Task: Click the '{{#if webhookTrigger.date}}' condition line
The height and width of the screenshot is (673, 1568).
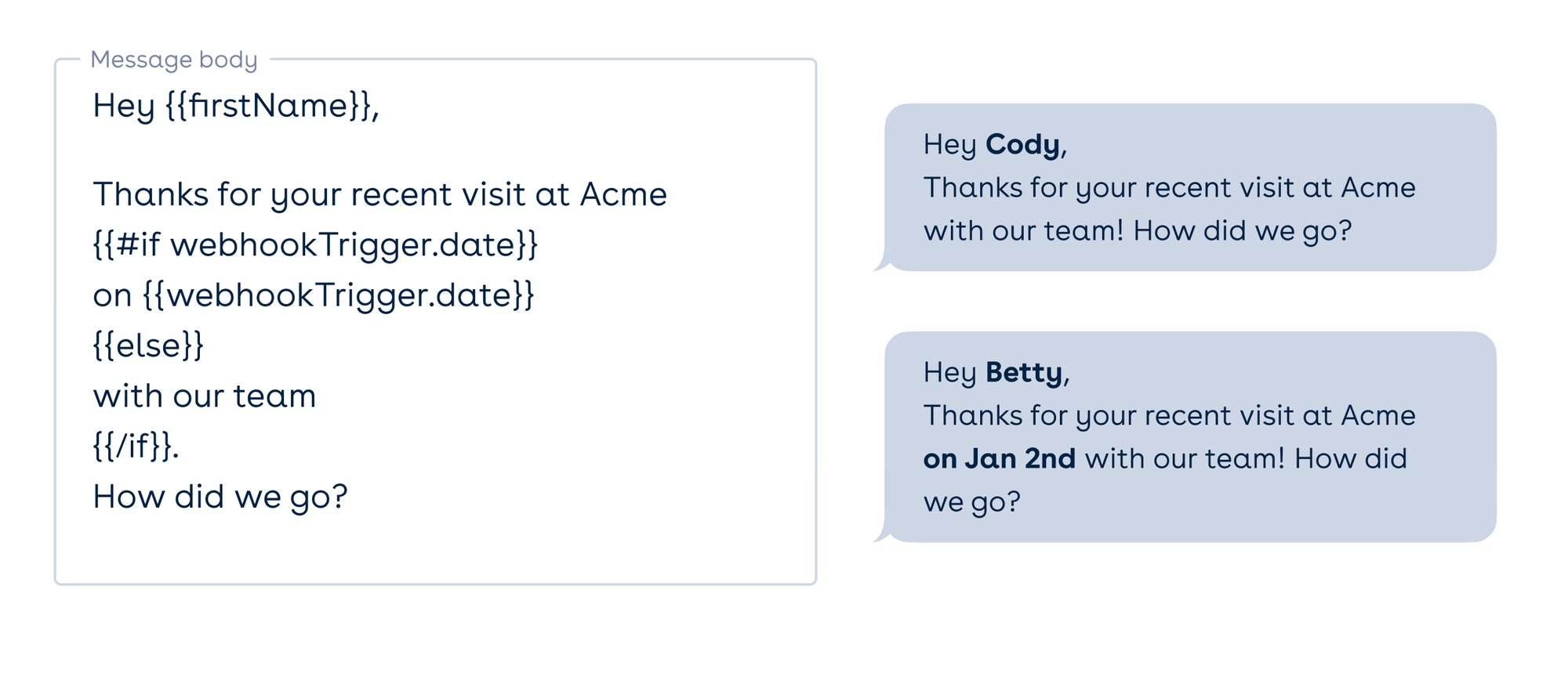Action: (x=315, y=244)
